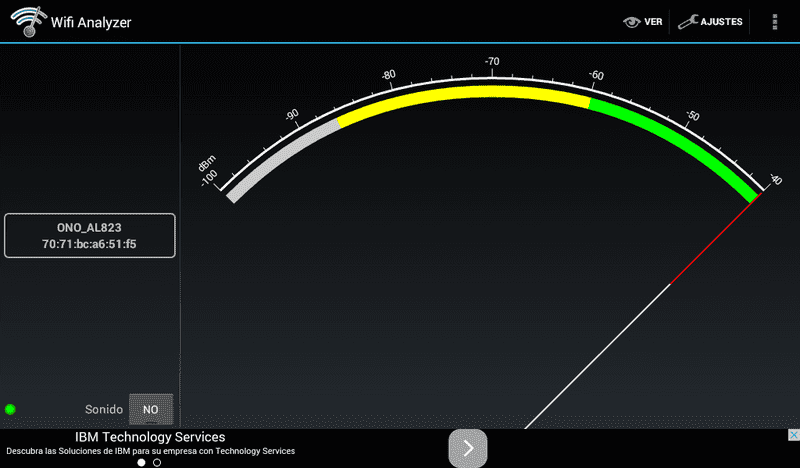Click the -80 scale label
Screen dimensions: 800x468
click(x=388, y=75)
